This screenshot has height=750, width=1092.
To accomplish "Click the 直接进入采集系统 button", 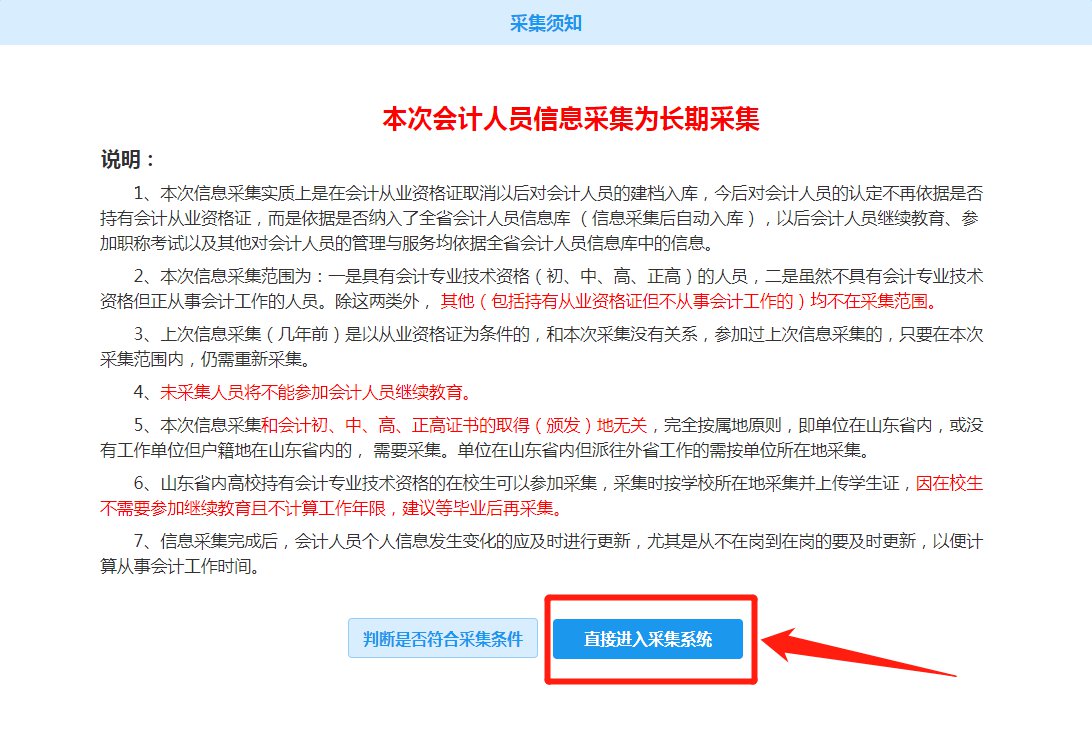I will pyautogui.click(x=648, y=639).
